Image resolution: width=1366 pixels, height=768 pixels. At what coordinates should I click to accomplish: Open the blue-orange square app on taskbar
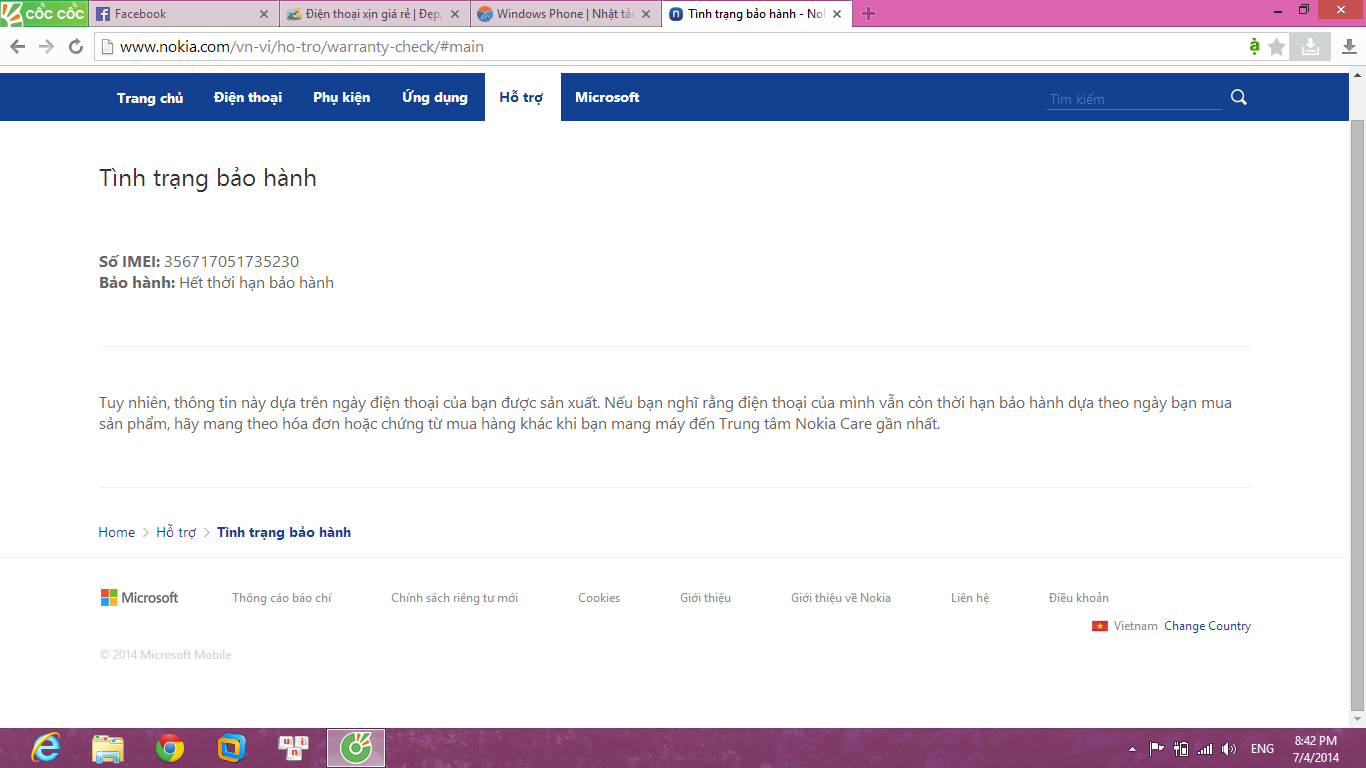232,748
